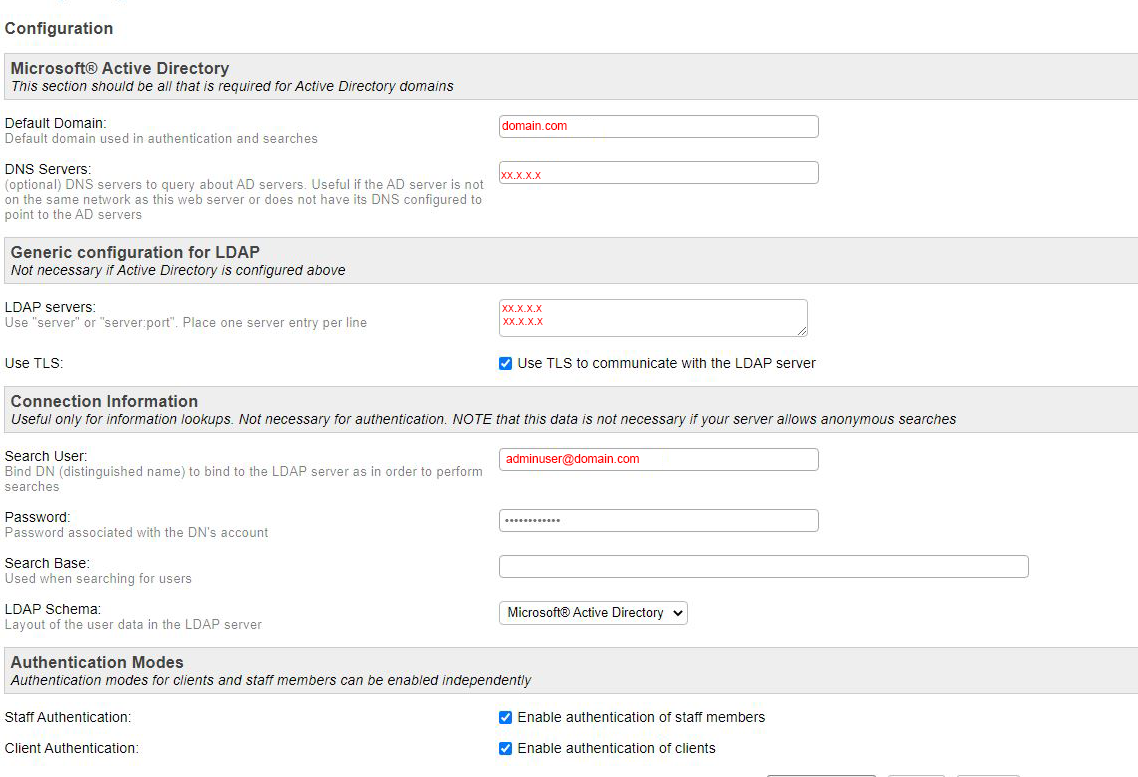The image size is (1138, 777).
Task: Toggle Enable authentication of clients checkbox
Action: tap(506, 748)
